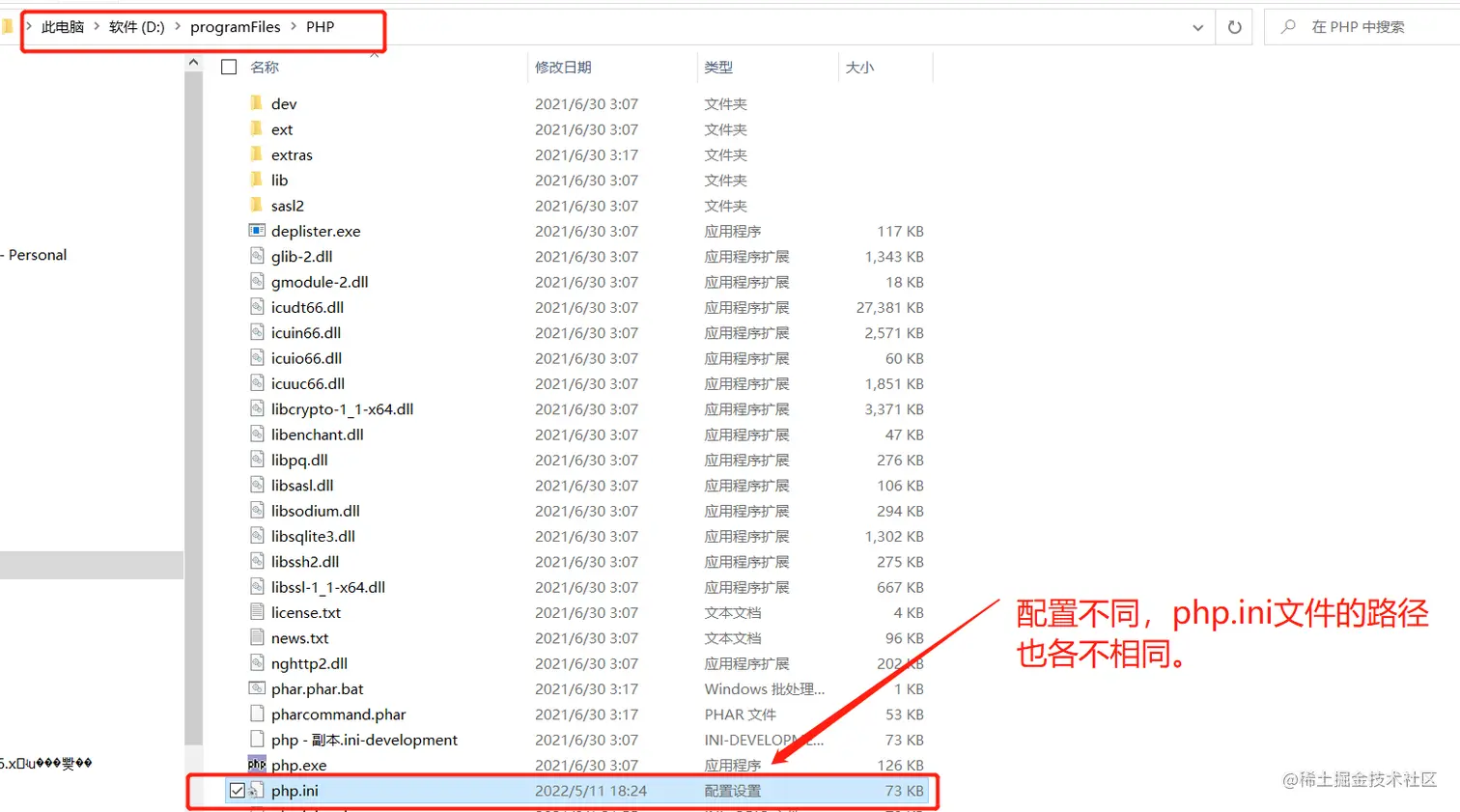Expand the chevron before 此电脑 in path

click(x=29, y=26)
